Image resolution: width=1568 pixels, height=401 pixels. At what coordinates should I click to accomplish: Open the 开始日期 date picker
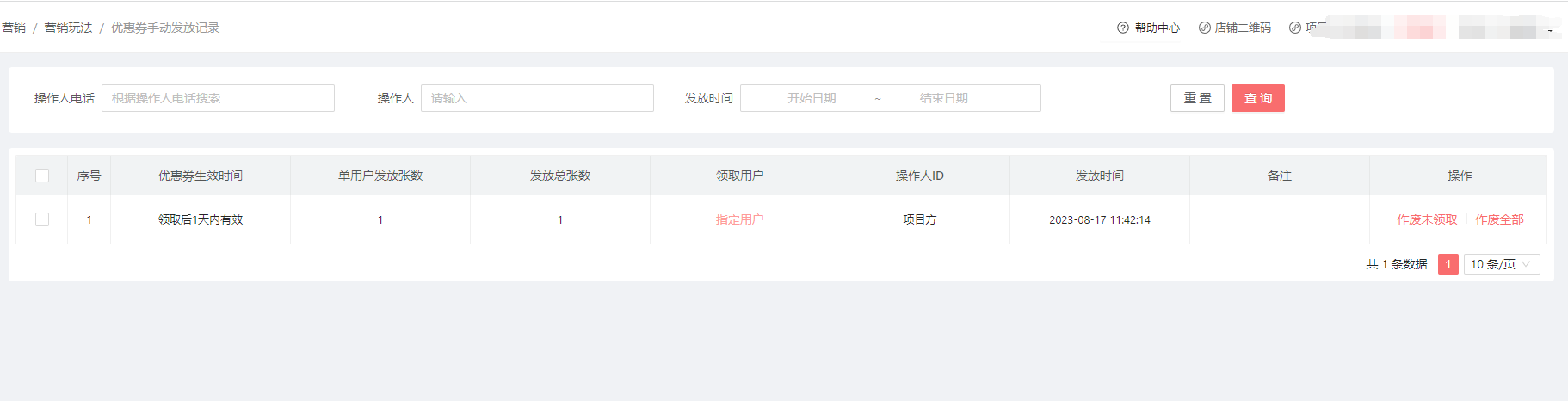click(811, 98)
